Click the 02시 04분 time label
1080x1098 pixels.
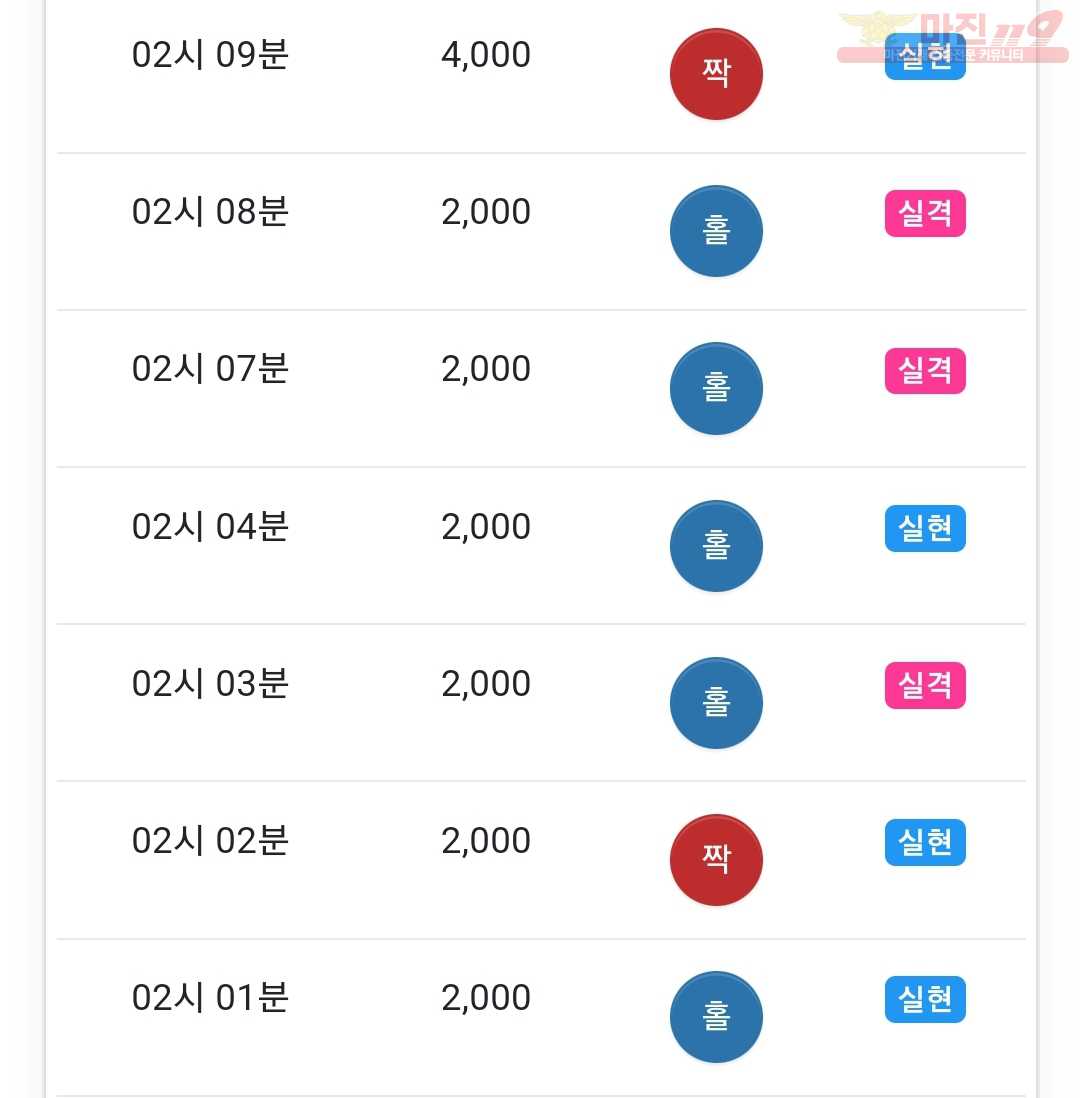pyautogui.click(x=210, y=527)
